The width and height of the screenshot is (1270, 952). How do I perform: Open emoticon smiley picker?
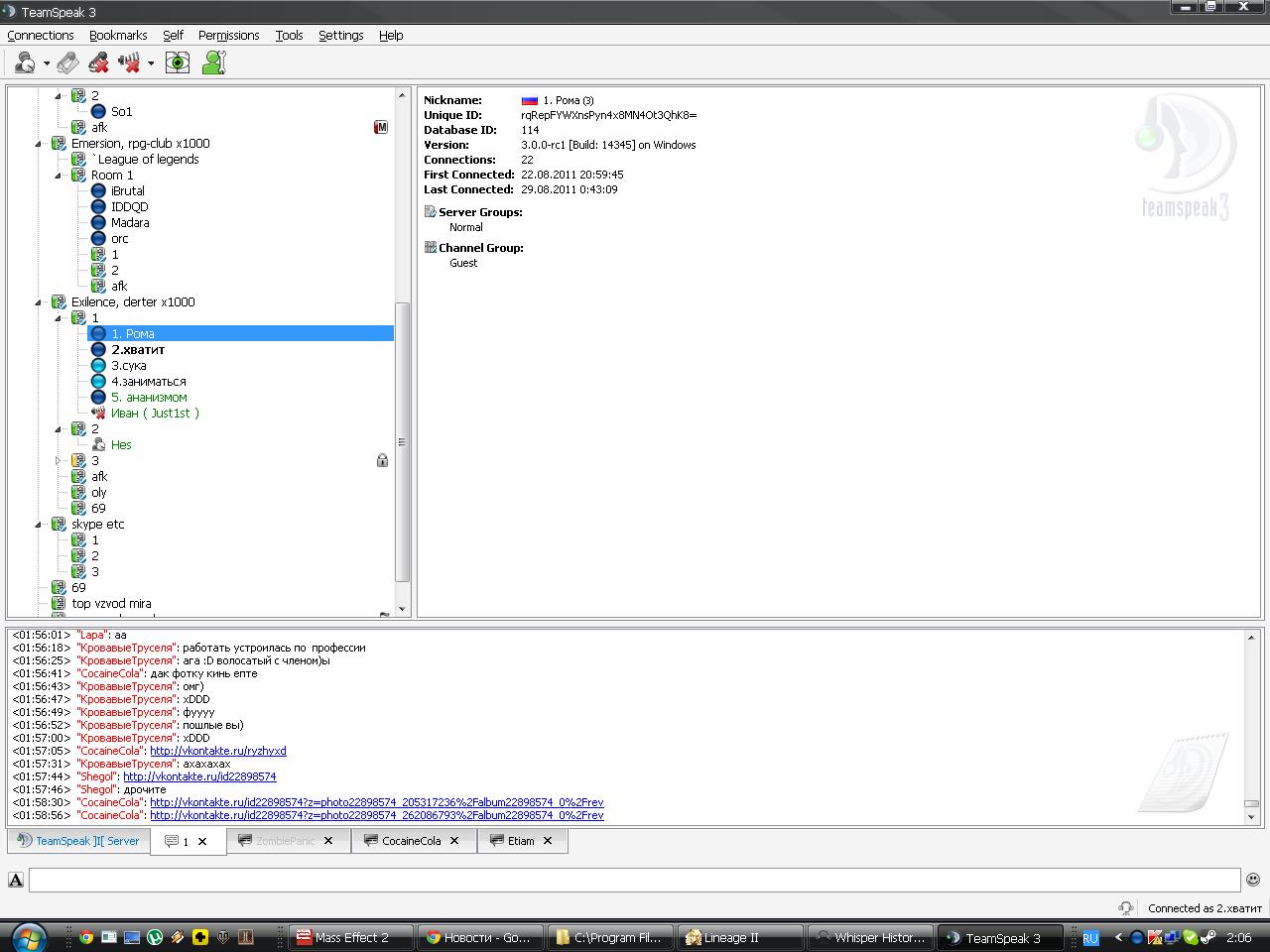[x=1253, y=879]
